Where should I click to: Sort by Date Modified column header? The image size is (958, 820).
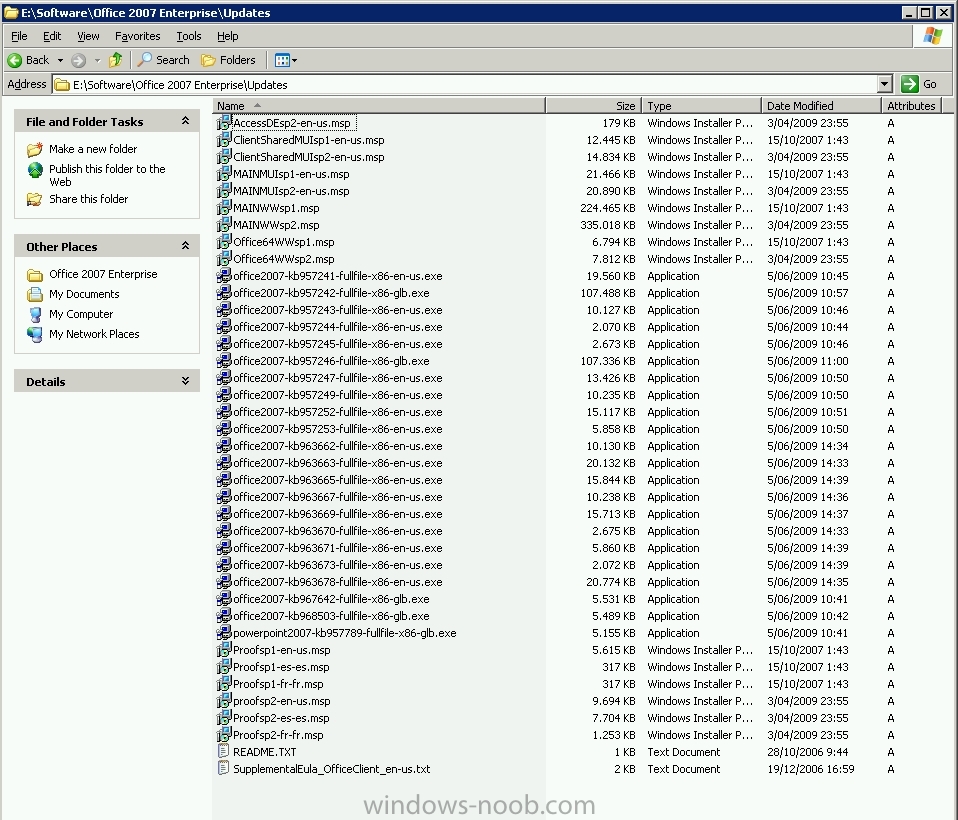[x=822, y=106]
